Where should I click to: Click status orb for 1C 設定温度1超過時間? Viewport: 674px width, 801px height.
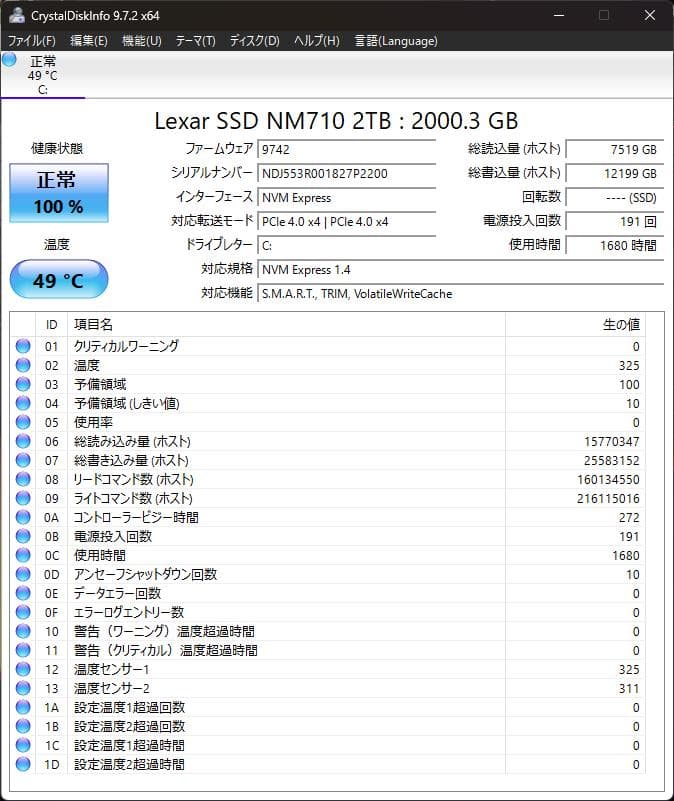(x=23, y=745)
